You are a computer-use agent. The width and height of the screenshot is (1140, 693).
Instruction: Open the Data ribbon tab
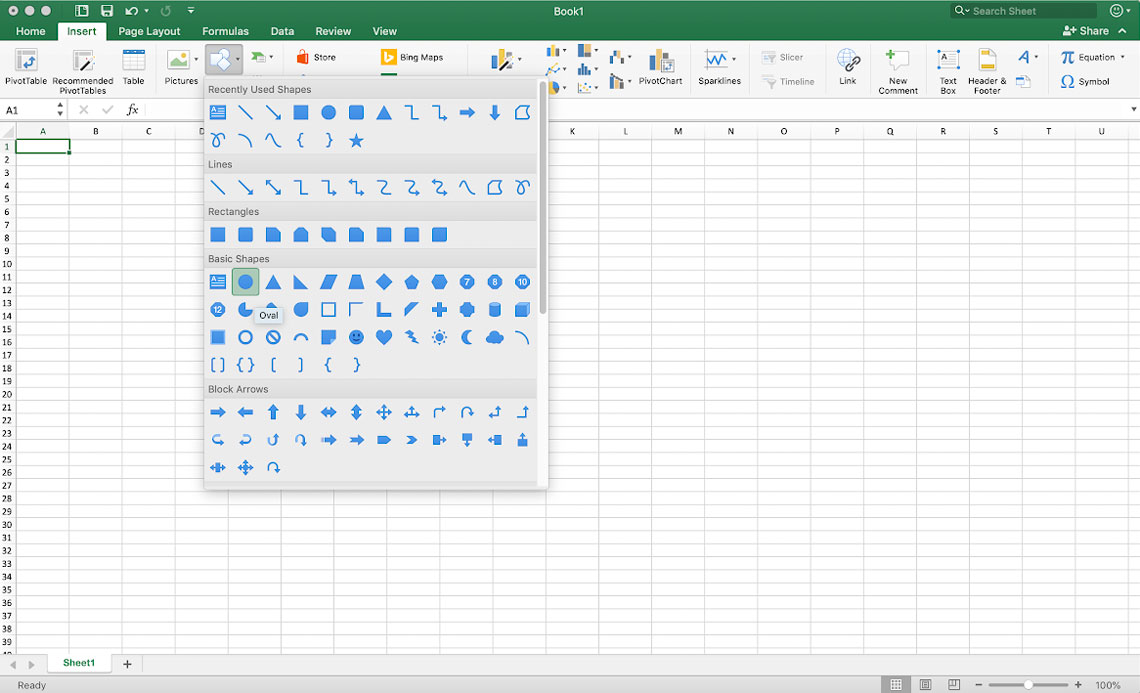click(282, 31)
